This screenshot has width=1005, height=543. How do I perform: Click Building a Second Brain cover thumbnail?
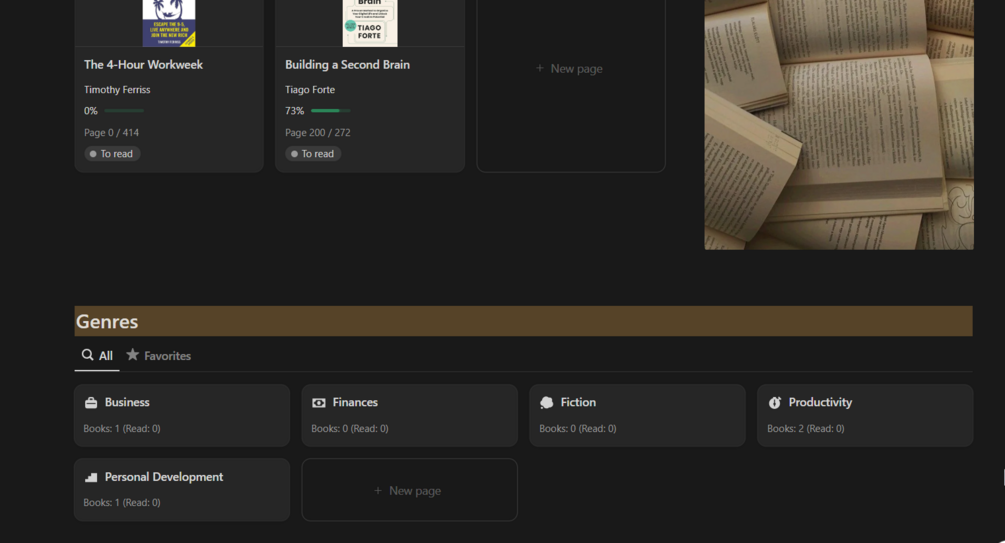click(370, 23)
